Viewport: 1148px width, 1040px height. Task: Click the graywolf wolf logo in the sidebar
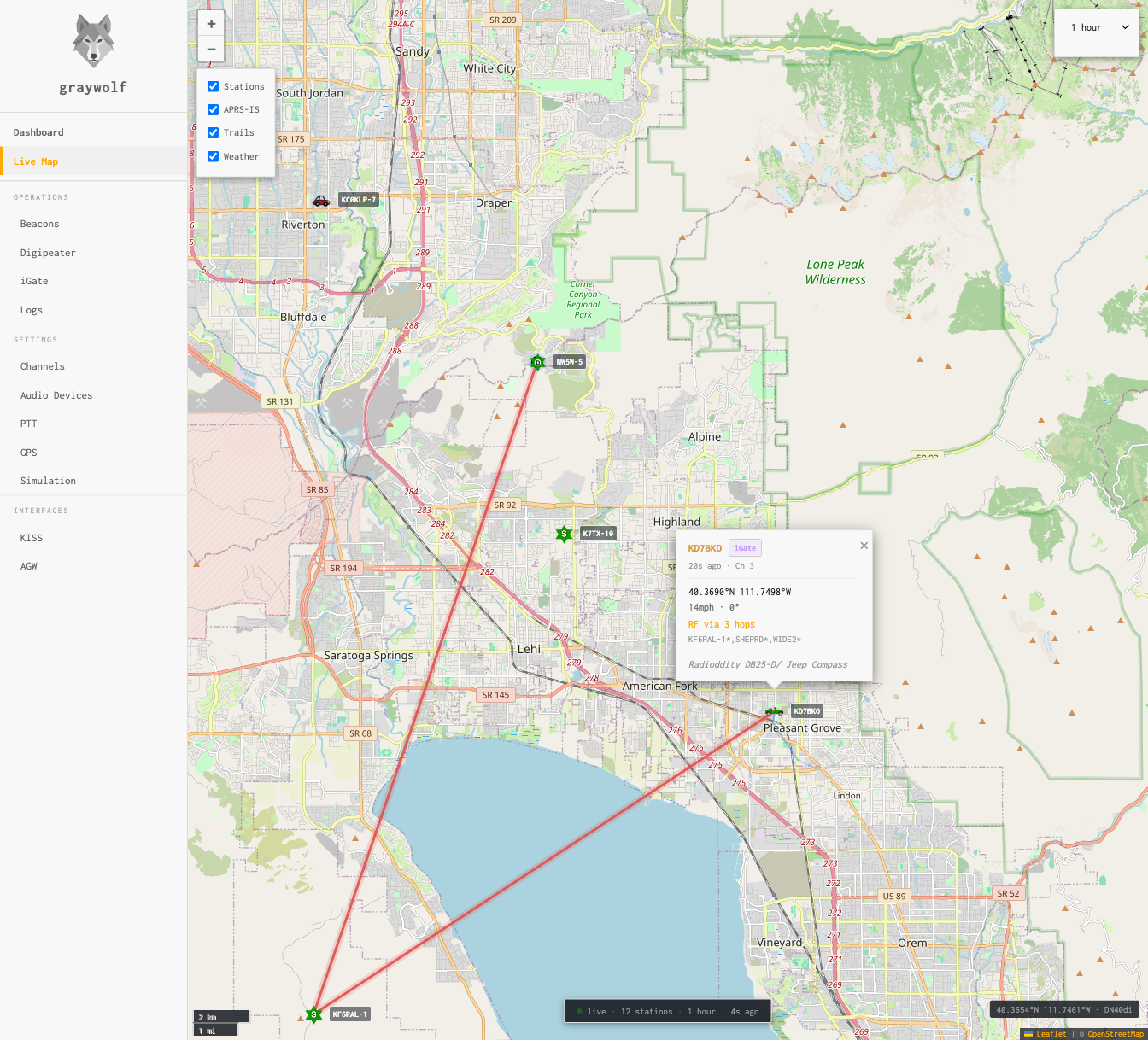point(92,41)
